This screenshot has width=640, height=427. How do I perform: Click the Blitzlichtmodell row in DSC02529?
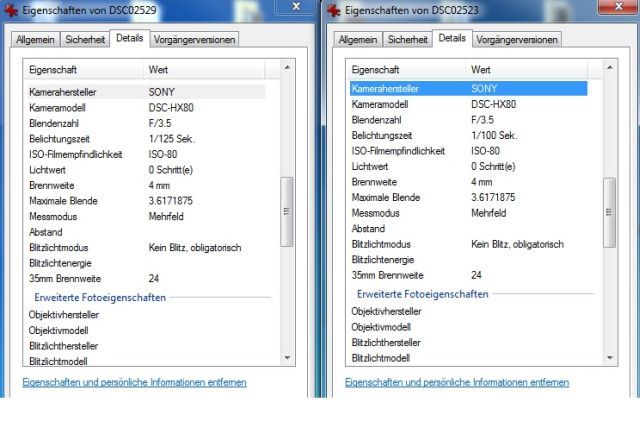(x=146, y=361)
